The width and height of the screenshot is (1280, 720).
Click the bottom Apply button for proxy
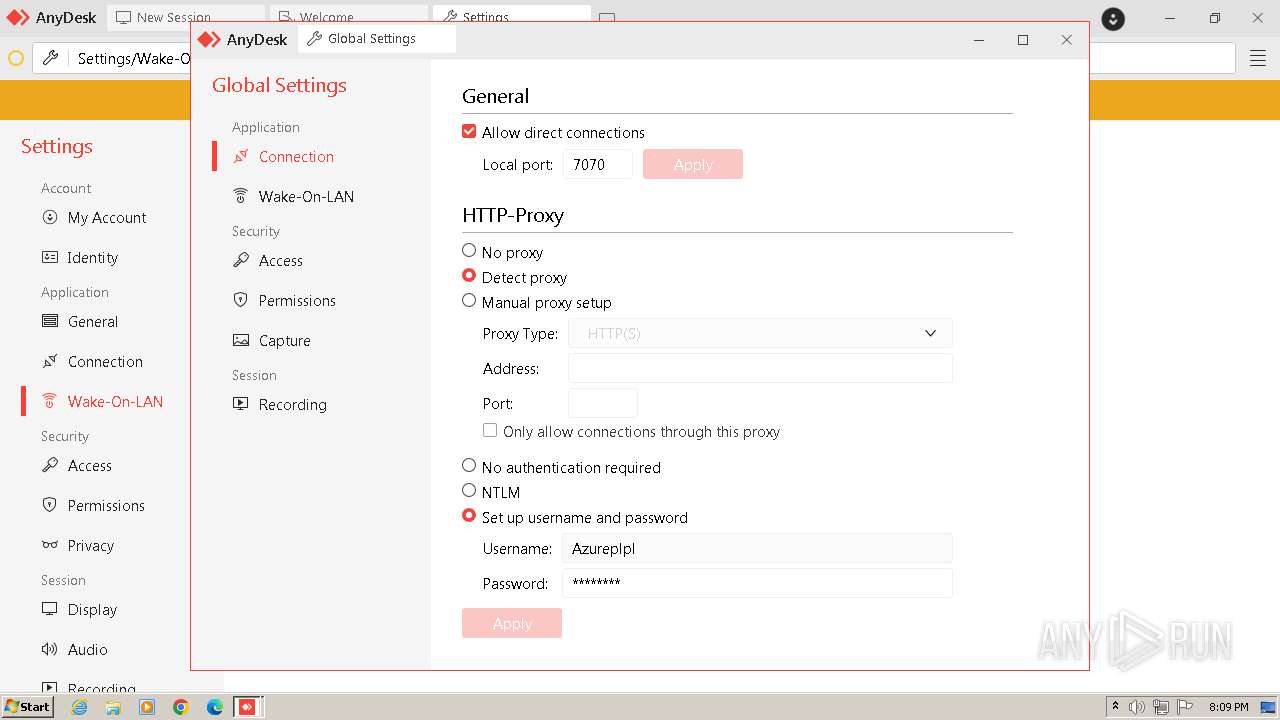tap(512, 623)
